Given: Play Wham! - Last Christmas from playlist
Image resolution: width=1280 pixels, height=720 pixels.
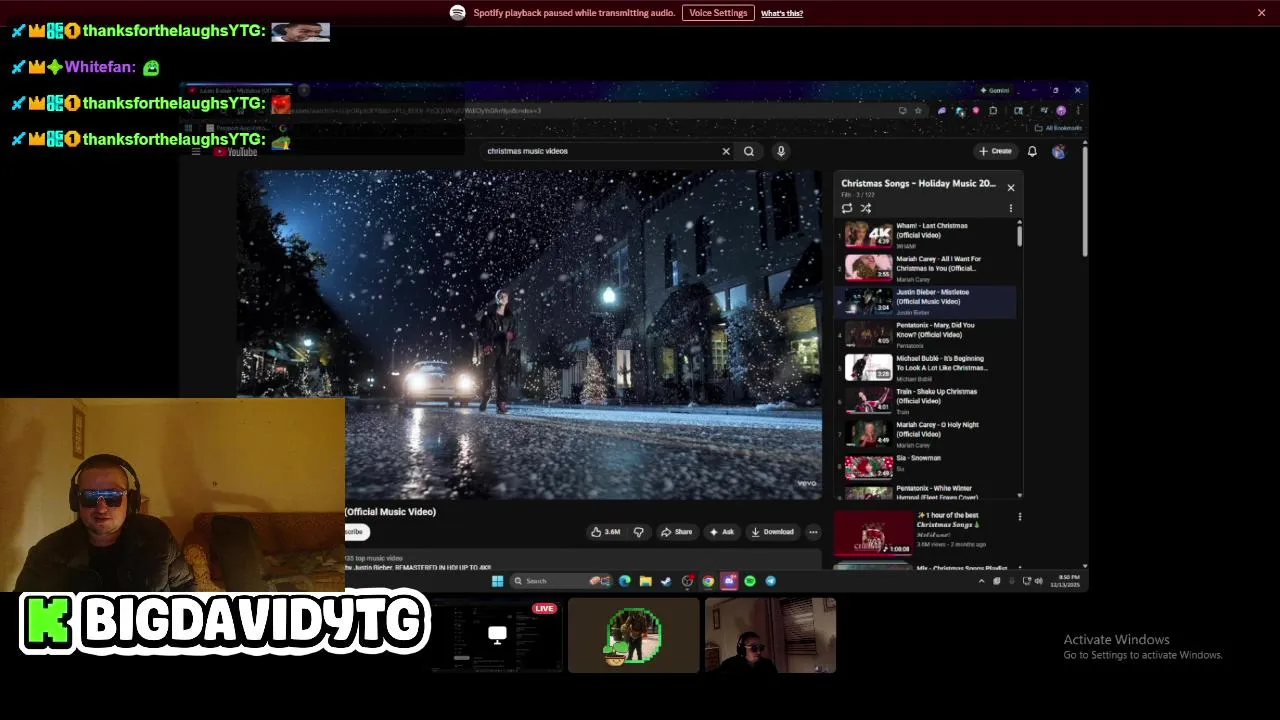Looking at the screenshot, I should (925, 235).
